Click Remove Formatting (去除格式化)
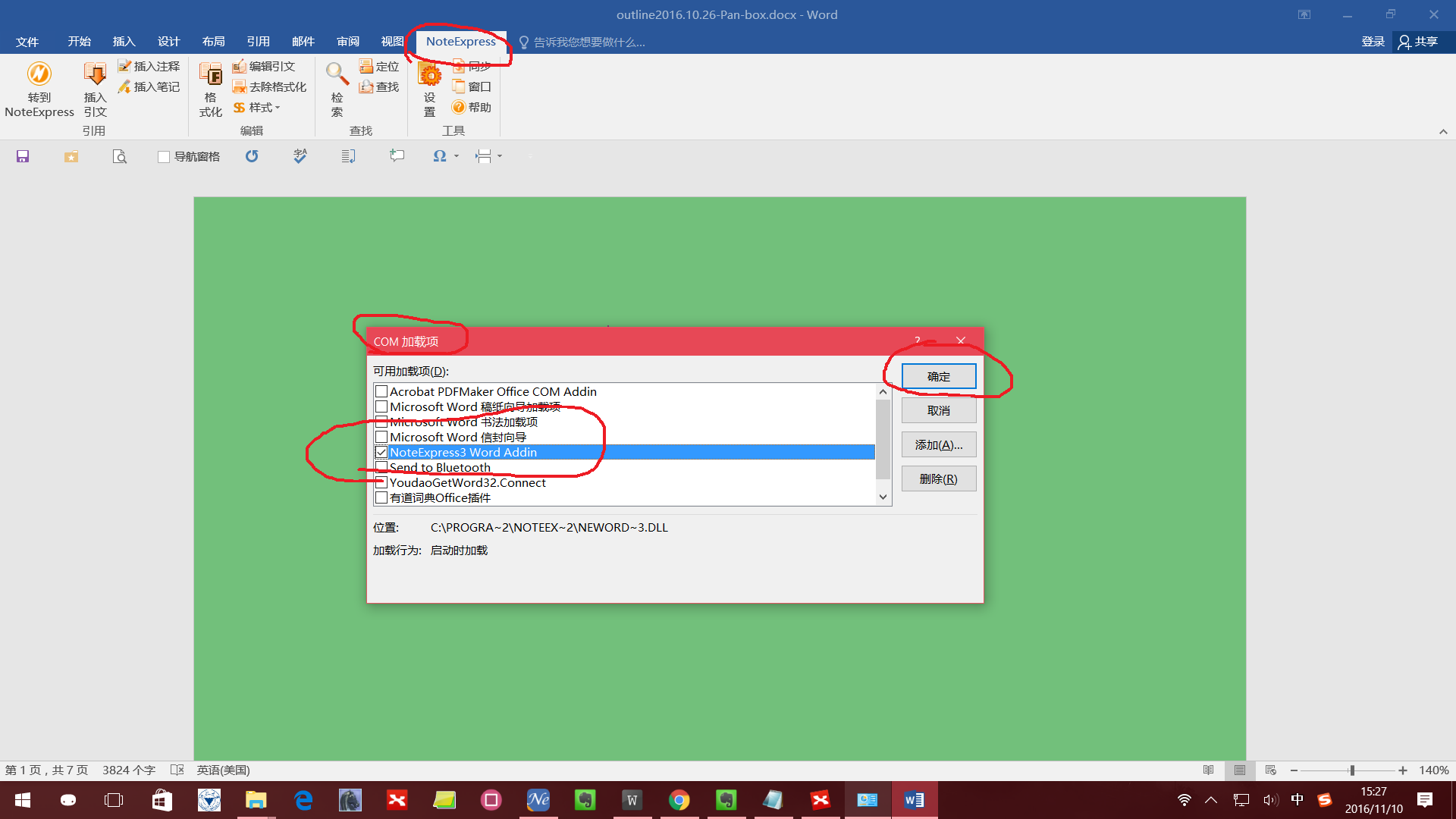1456x819 pixels. (x=269, y=87)
